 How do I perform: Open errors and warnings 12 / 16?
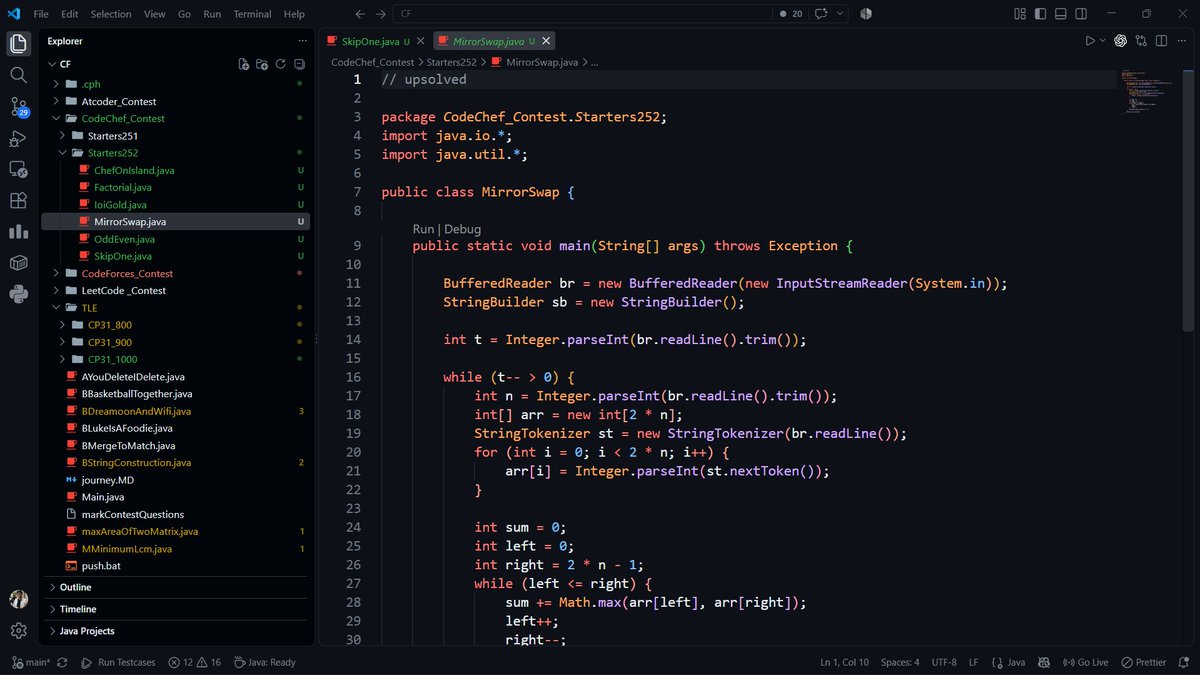click(194, 662)
